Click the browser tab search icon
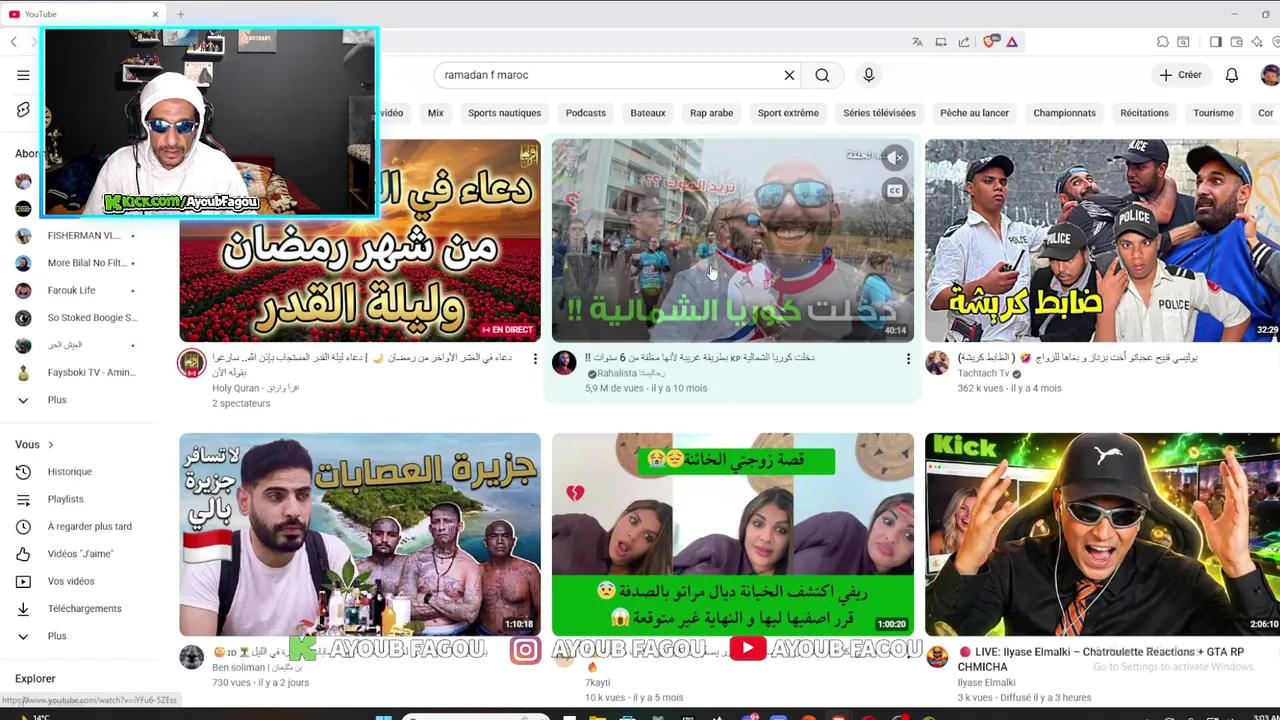This screenshot has width=1280, height=720. (1183, 42)
